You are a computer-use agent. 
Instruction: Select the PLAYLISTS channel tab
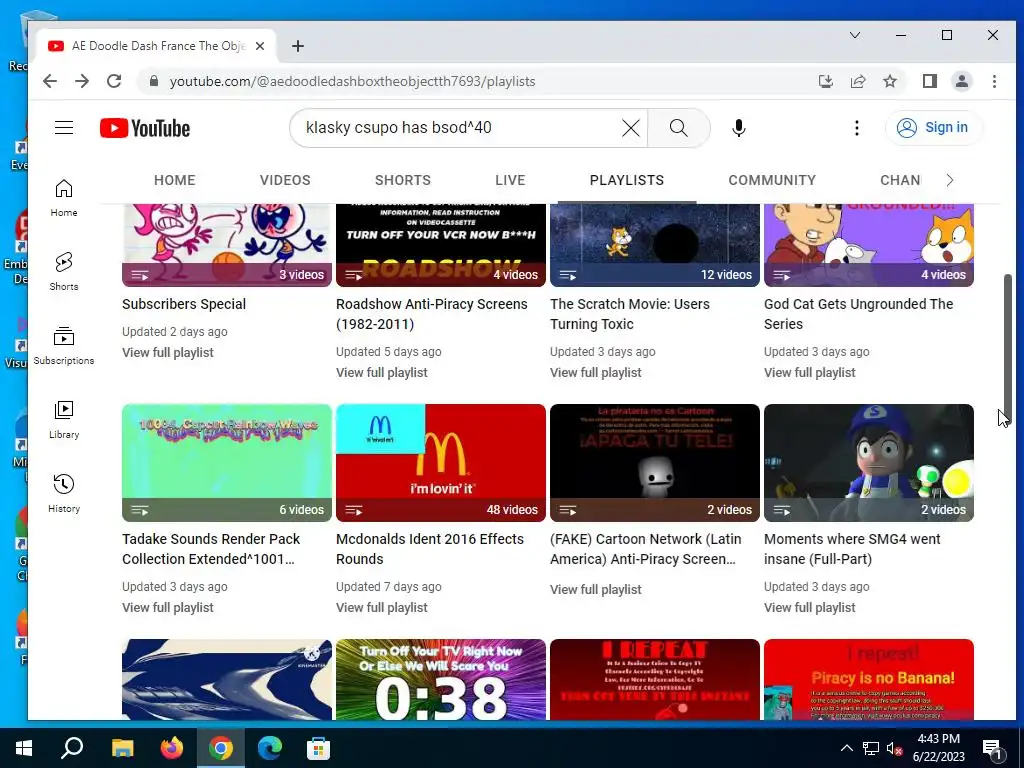[x=627, y=180]
